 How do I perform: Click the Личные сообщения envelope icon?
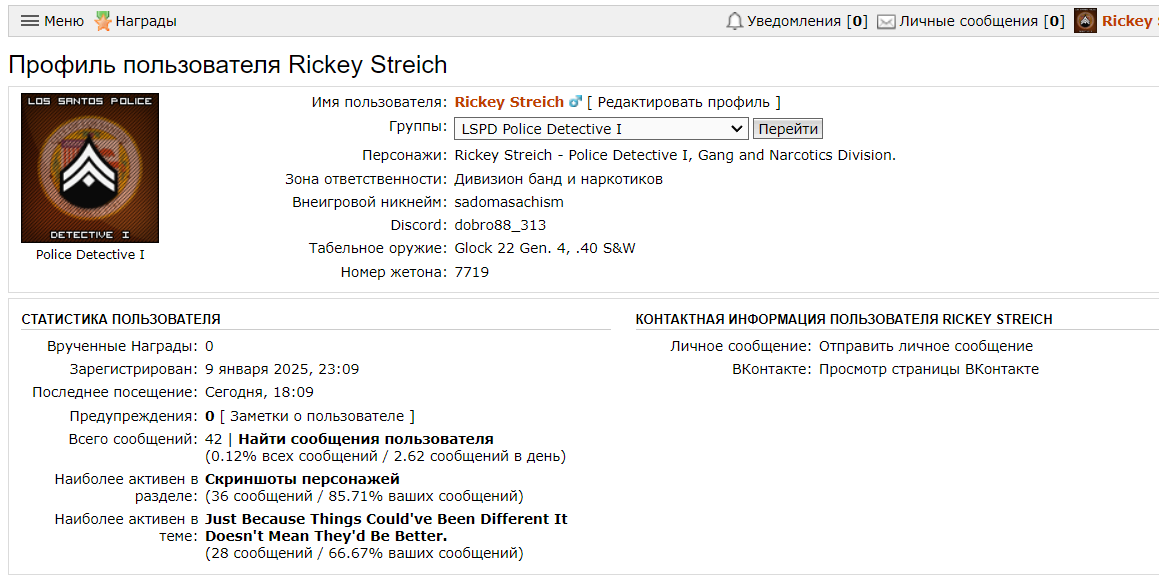(886, 21)
